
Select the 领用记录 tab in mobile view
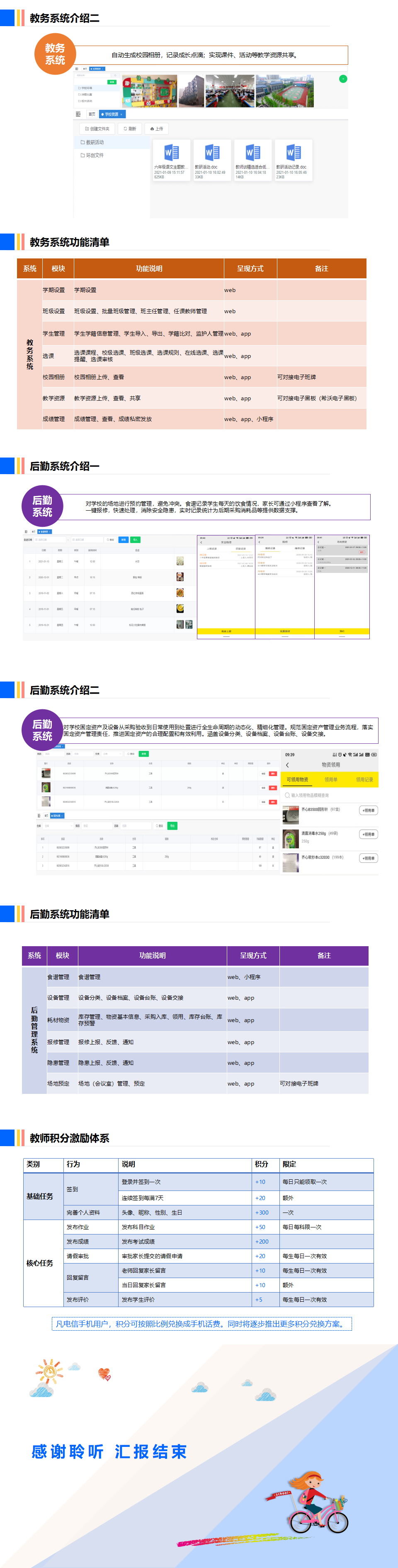coord(364,779)
